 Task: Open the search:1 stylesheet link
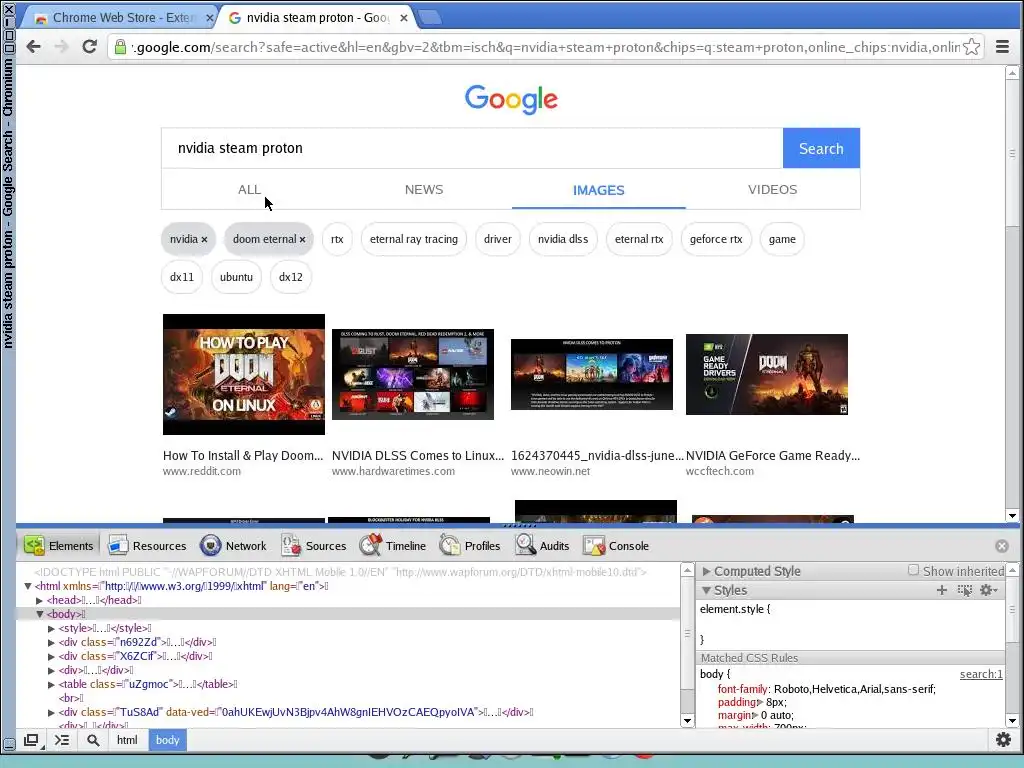981,674
